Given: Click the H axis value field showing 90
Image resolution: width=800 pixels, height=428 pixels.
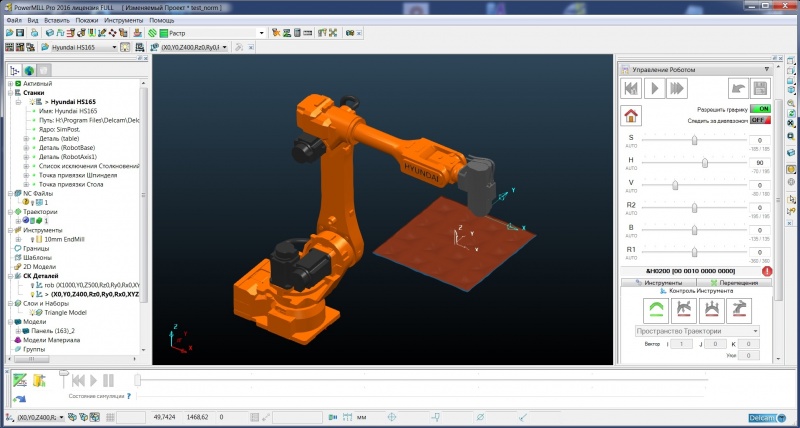Looking at the screenshot, I should 760,163.
